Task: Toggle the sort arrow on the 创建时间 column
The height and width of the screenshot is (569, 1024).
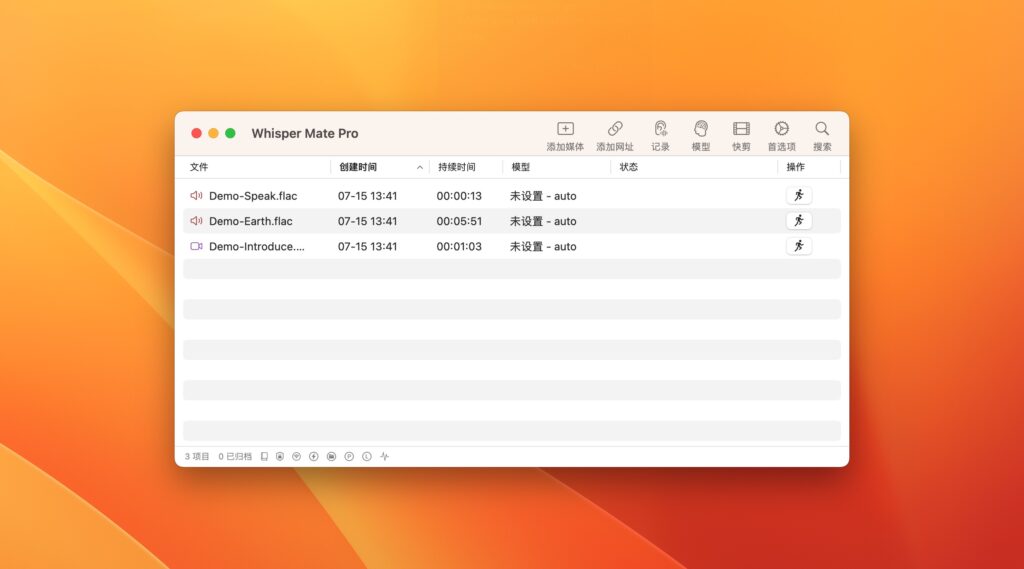Action: (x=419, y=168)
